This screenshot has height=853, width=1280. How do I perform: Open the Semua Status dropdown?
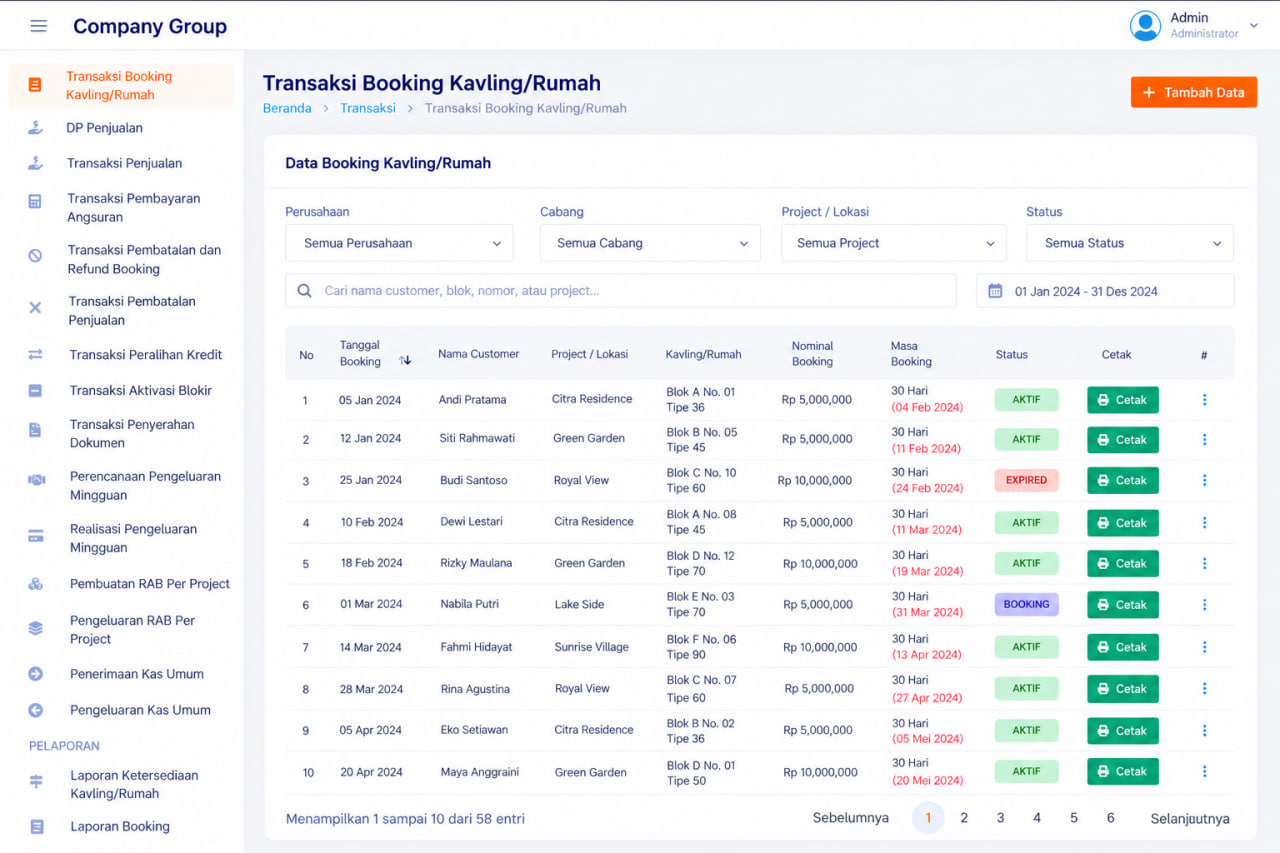coord(1130,243)
